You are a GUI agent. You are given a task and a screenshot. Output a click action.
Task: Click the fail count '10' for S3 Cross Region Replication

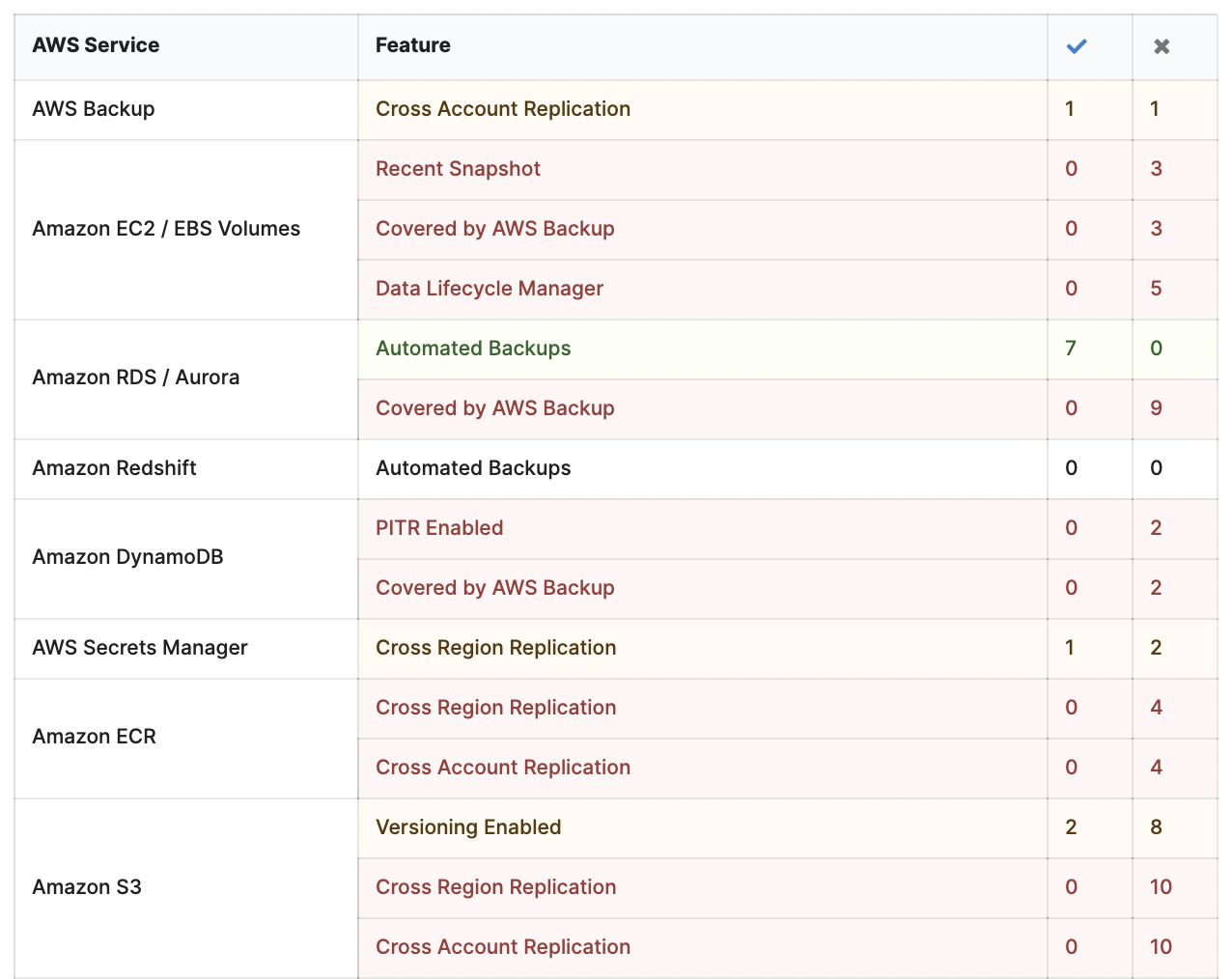point(1161,887)
